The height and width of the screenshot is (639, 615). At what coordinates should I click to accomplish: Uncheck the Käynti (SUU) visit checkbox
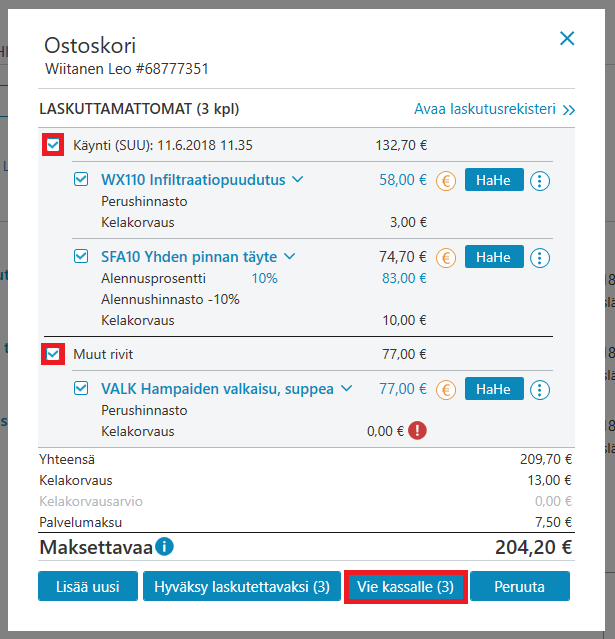[x=53, y=145]
